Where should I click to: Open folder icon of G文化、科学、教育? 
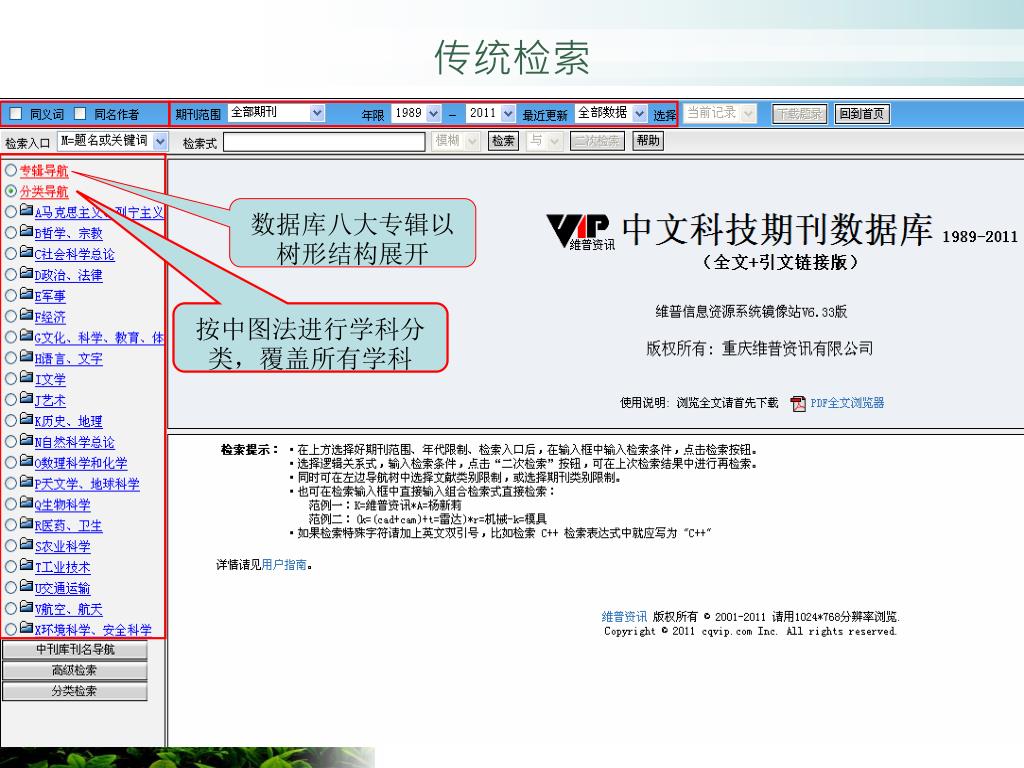(26, 336)
